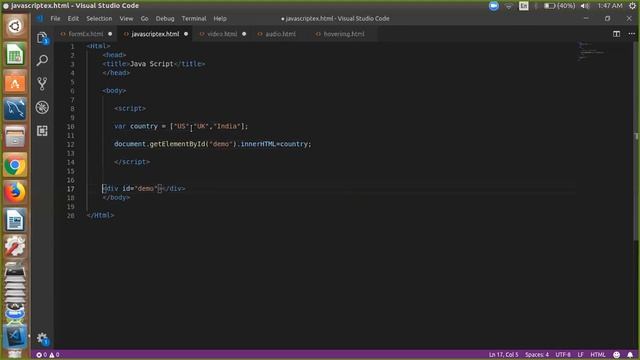Viewport: 640px width, 360px height.
Task: Click Ln 17, Col 5 in status bar
Action: tap(503, 355)
